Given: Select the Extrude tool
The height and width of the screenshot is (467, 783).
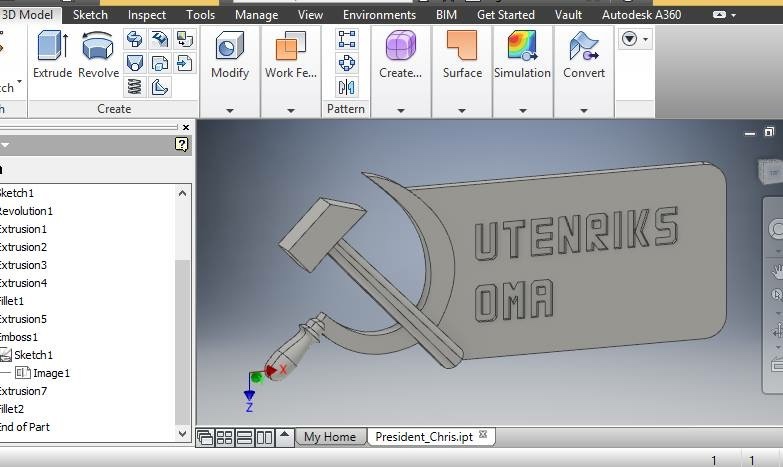Looking at the screenshot, I should click(x=52, y=54).
